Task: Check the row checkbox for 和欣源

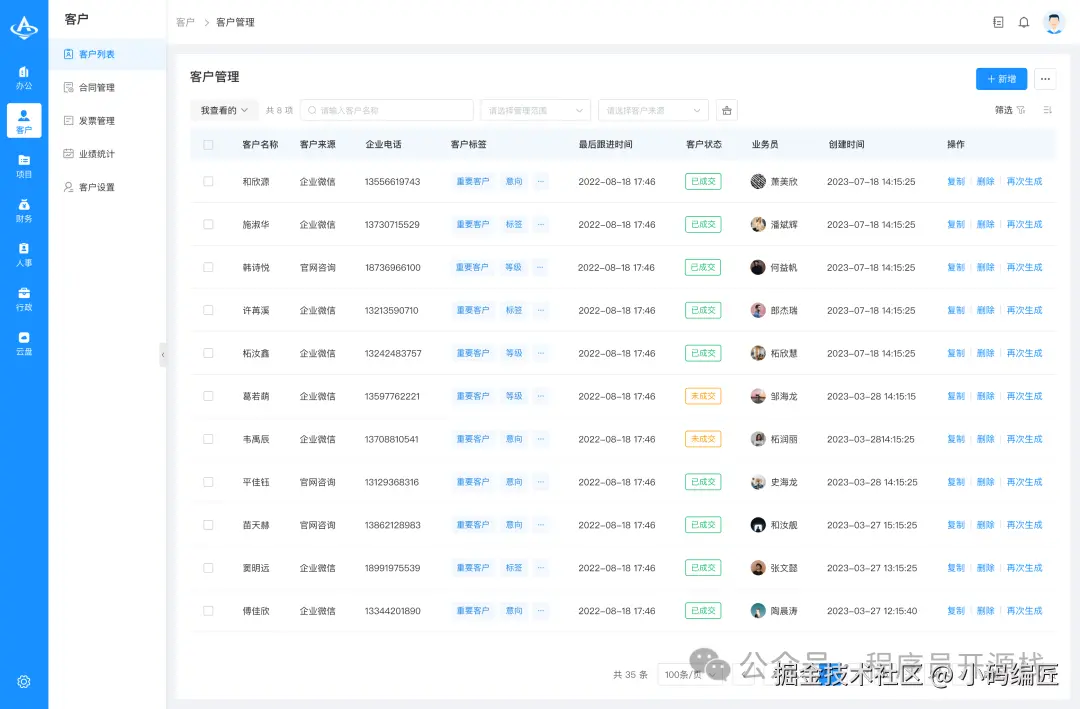Action: tap(208, 181)
